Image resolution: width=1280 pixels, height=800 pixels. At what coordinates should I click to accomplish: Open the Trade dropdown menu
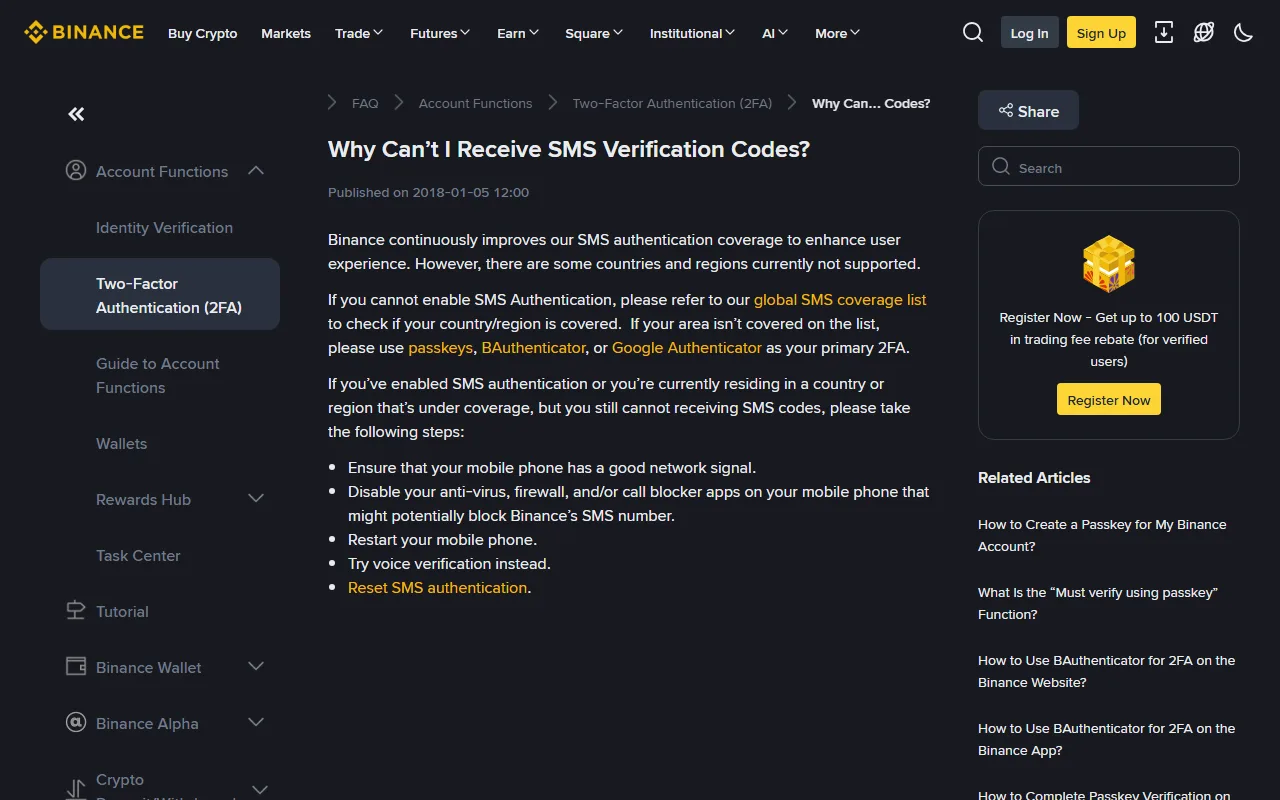(x=359, y=33)
